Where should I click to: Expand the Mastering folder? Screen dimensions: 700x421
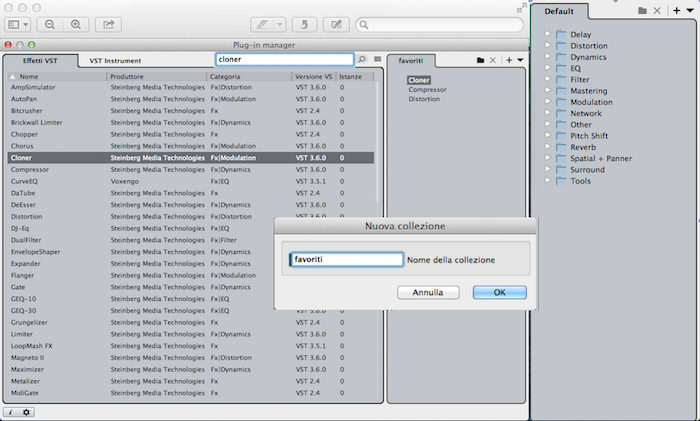(548, 90)
